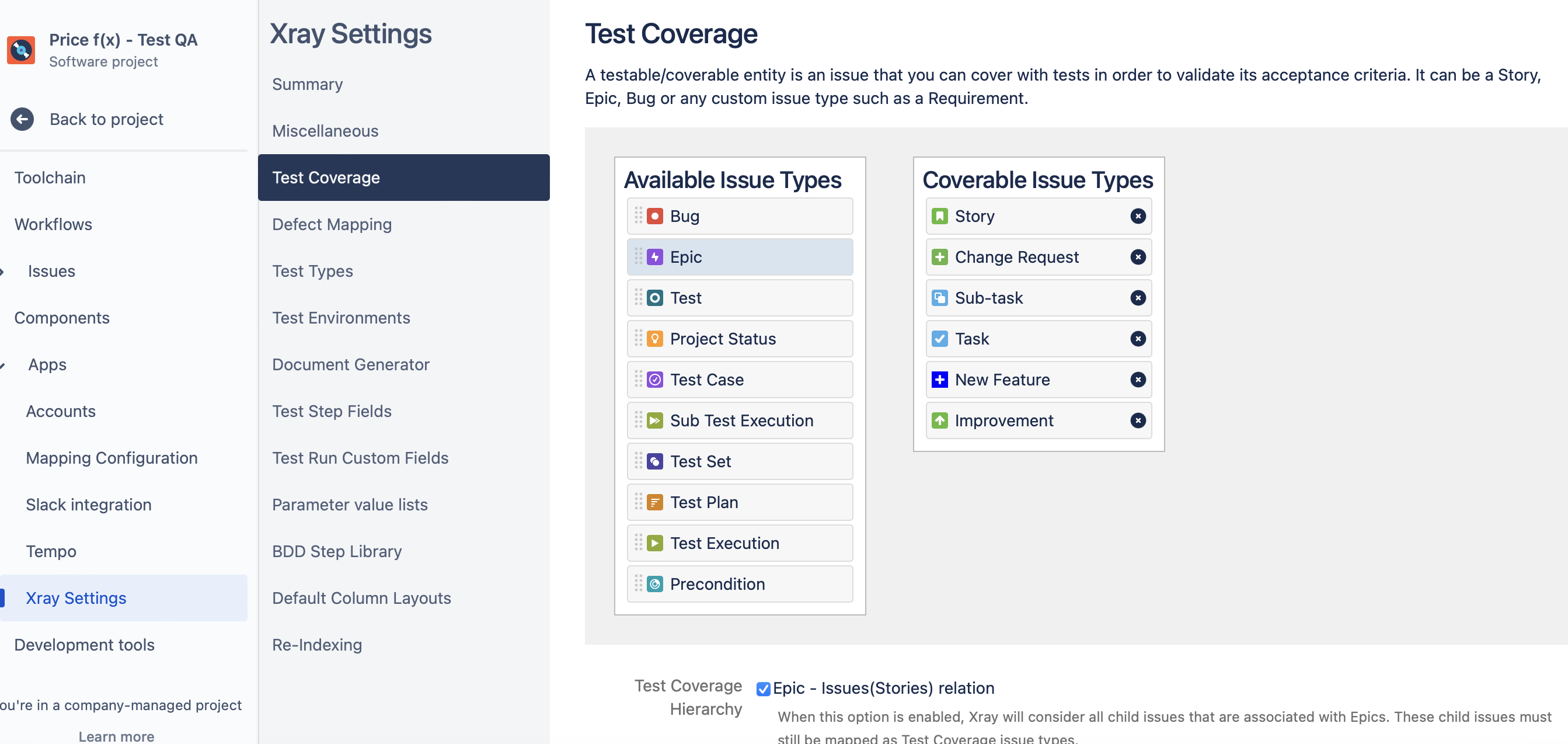
Task: Remove Change Request from coverable types
Action: (x=1138, y=257)
